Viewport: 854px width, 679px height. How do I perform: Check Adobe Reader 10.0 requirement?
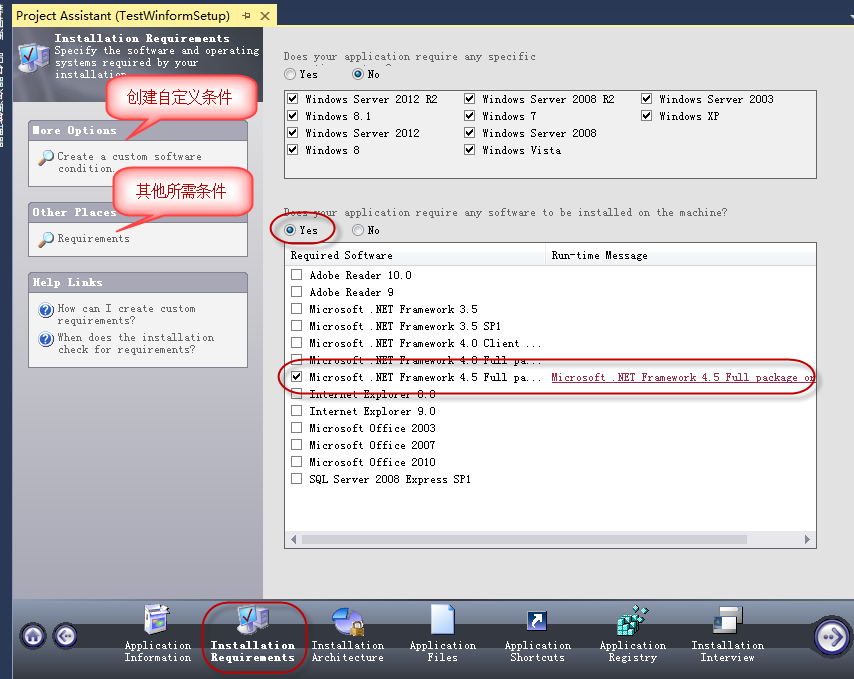tap(296, 275)
